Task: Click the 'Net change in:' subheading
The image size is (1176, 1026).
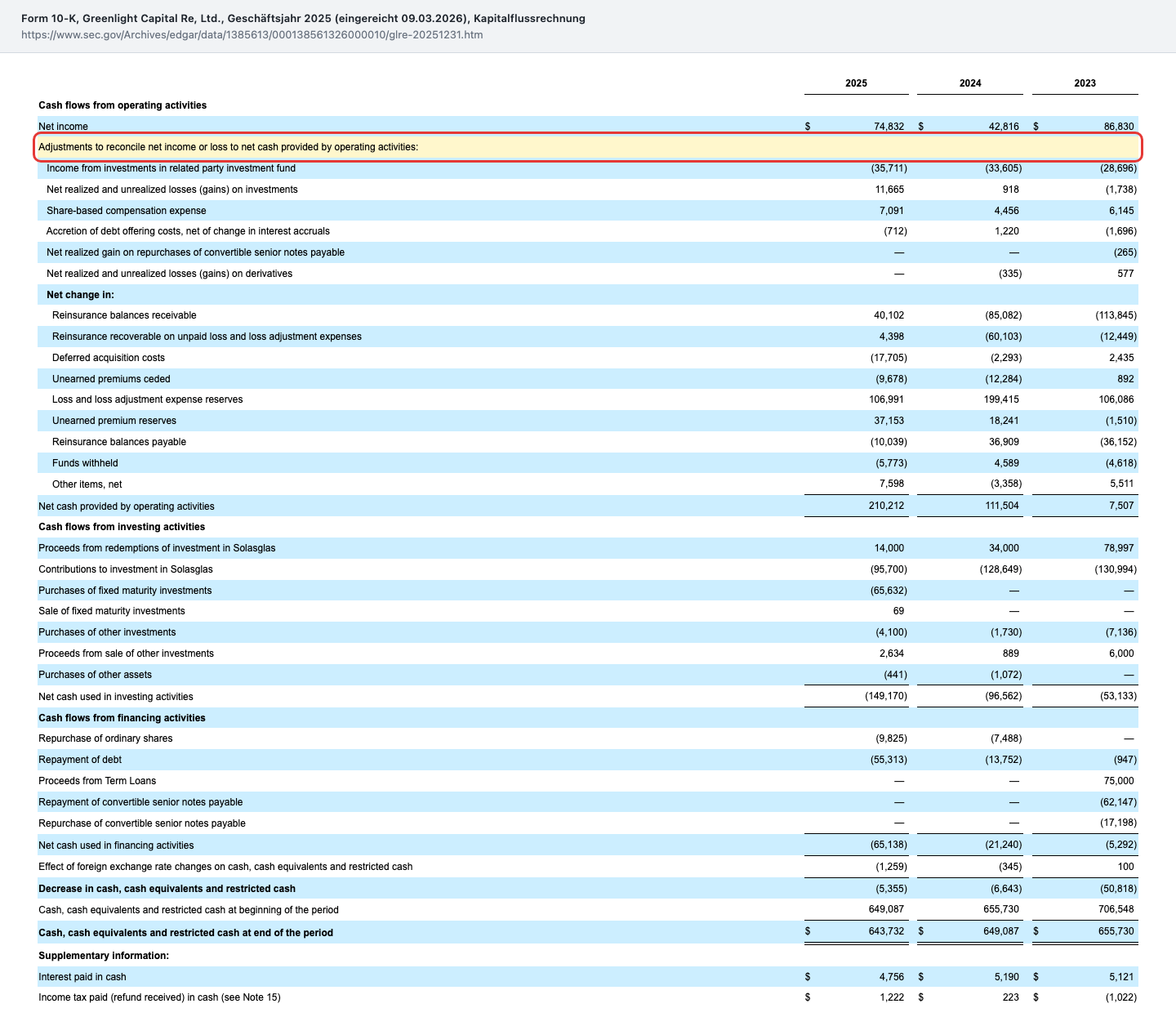Action: pos(80,295)
